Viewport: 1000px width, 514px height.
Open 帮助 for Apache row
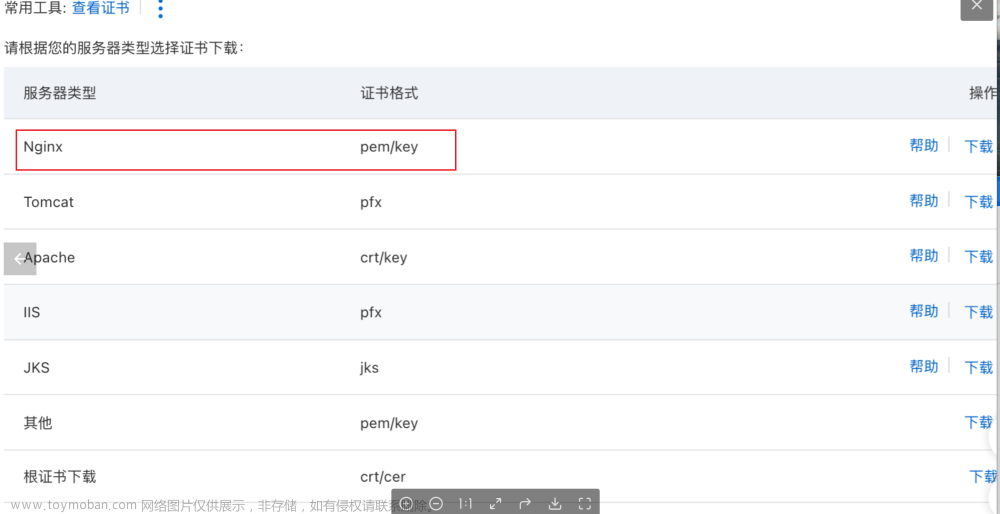pos(923,256)
